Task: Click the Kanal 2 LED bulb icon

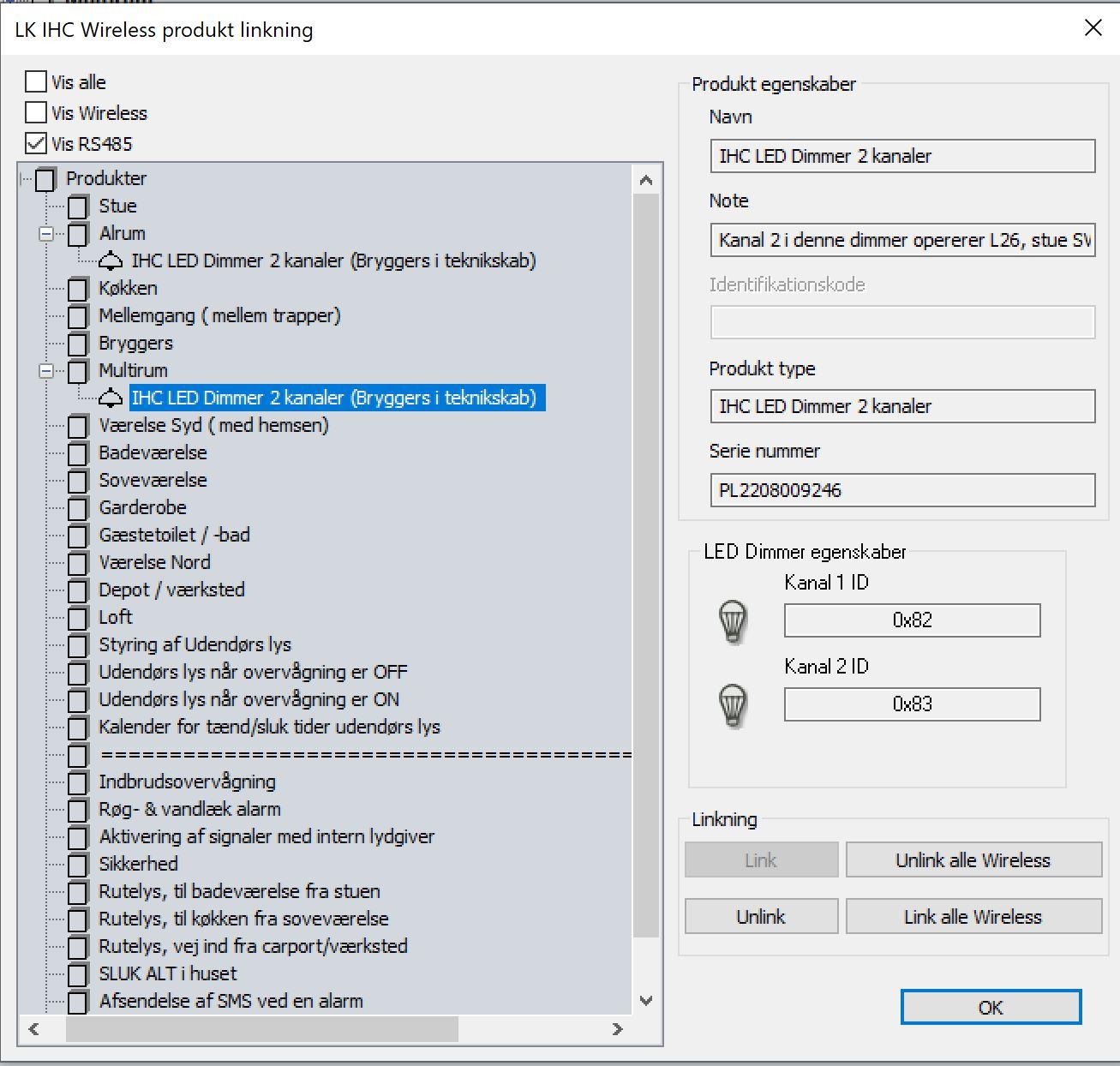Action: click(x=733, y=705)
